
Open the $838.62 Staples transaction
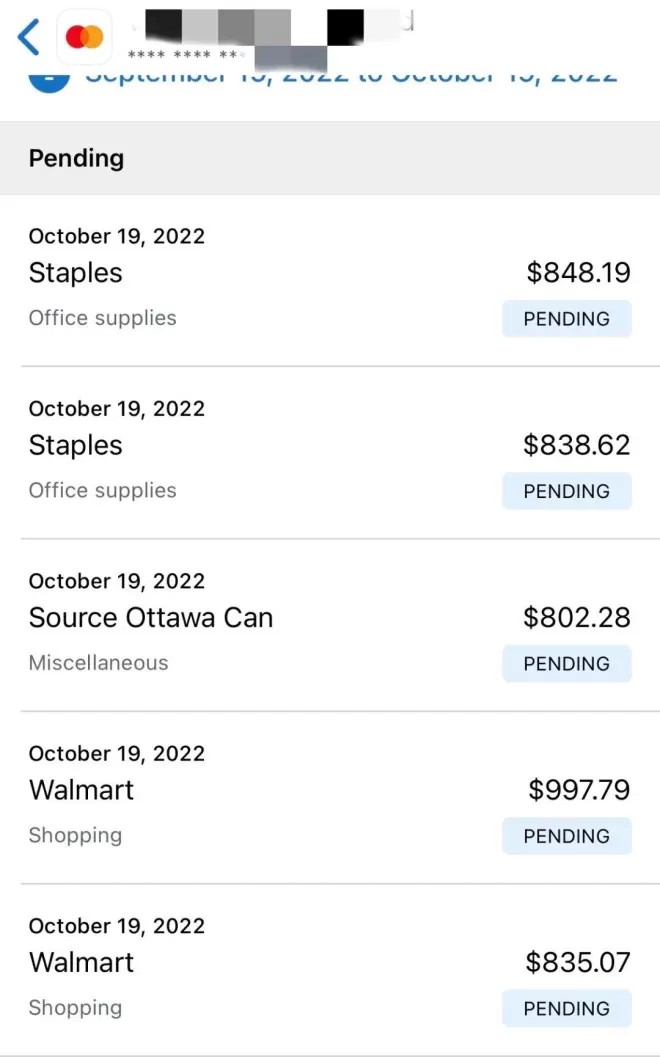pyautogui.click(x=330, y=453)
